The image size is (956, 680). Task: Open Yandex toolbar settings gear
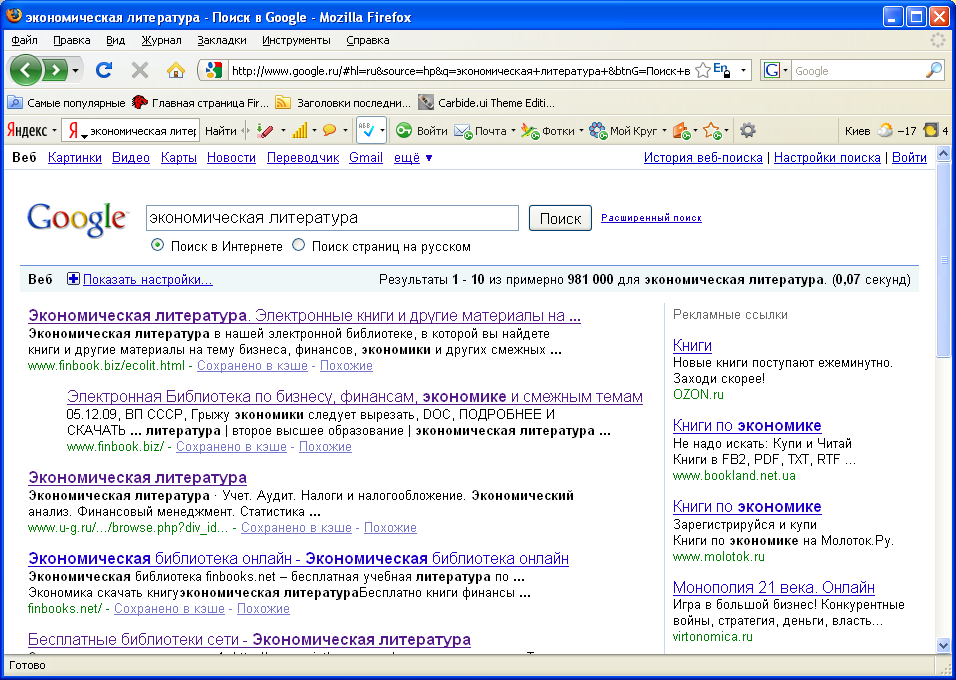pyautogui.click(x=747, y=131)
